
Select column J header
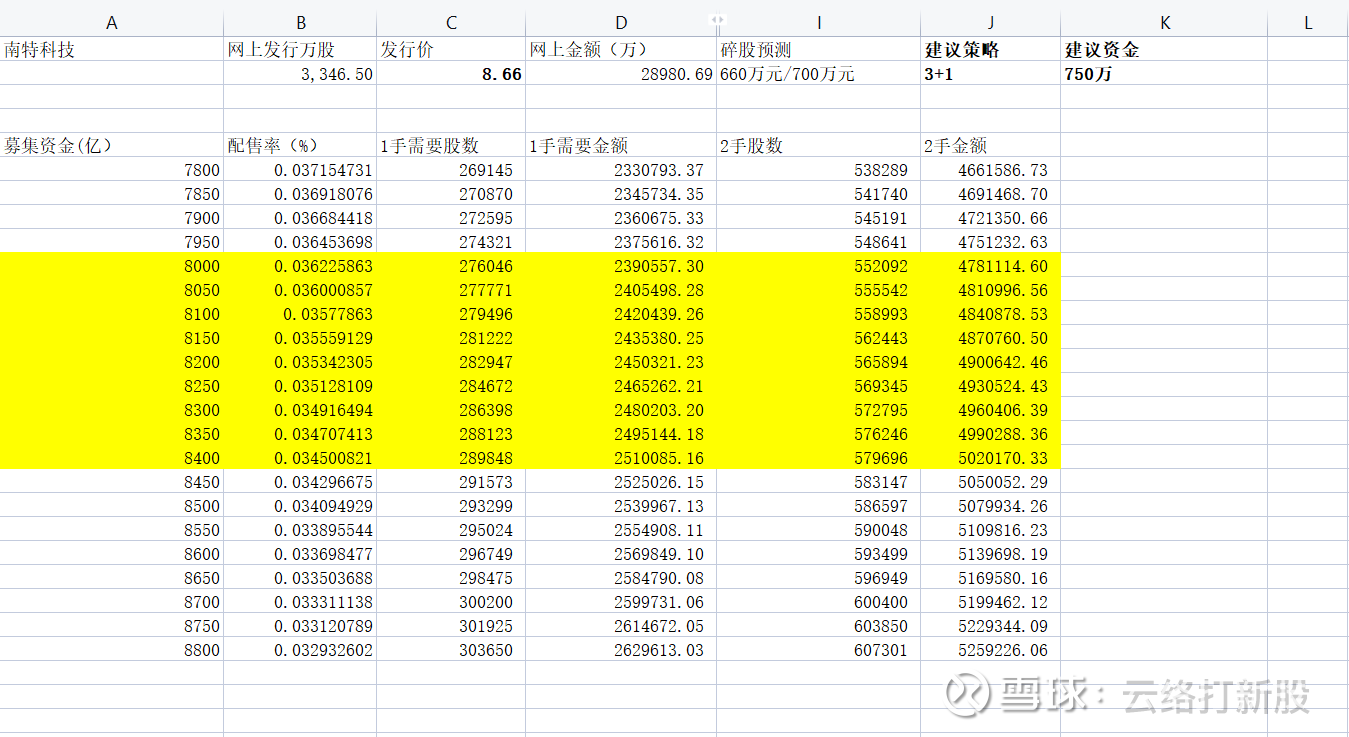[x=991, y=23]
